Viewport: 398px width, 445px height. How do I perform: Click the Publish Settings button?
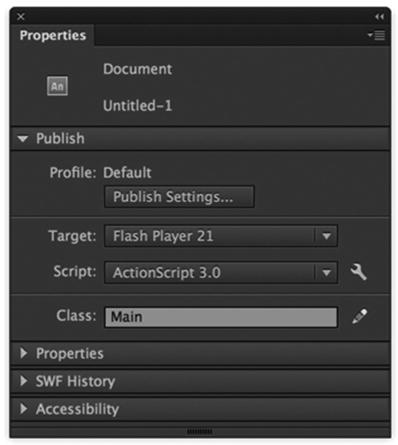pos(179,197)
